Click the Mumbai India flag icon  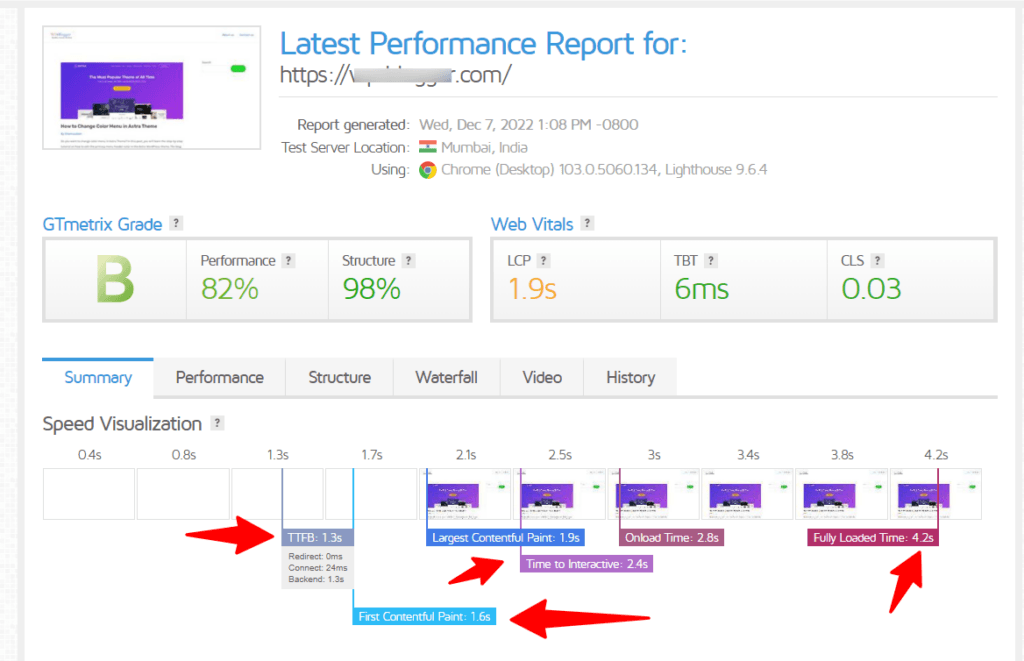pyautogui.click(x=426, y=147)
